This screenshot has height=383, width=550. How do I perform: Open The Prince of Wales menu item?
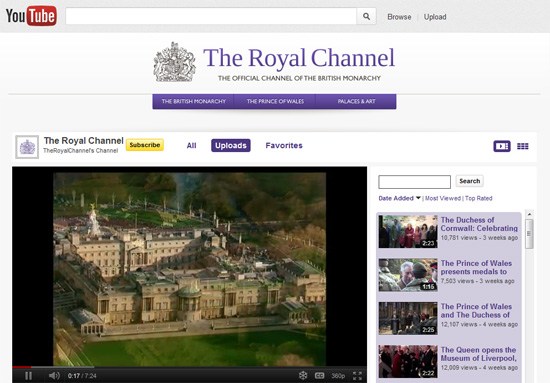(x=275, y=101)
